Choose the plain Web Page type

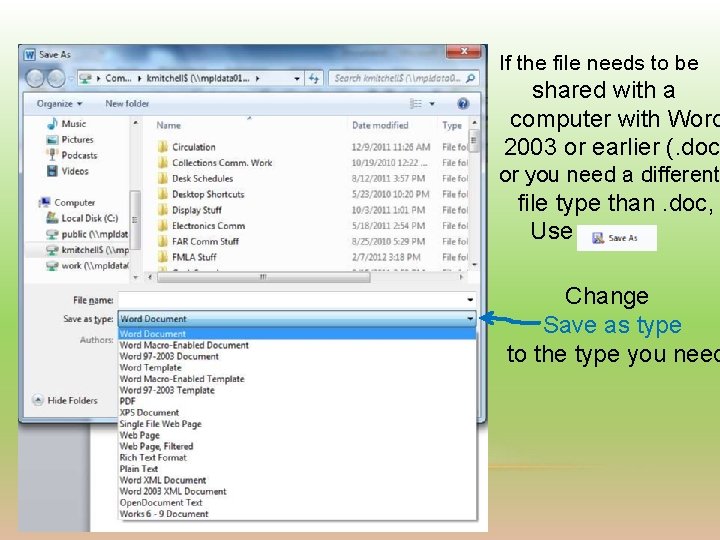coord(297,435)
